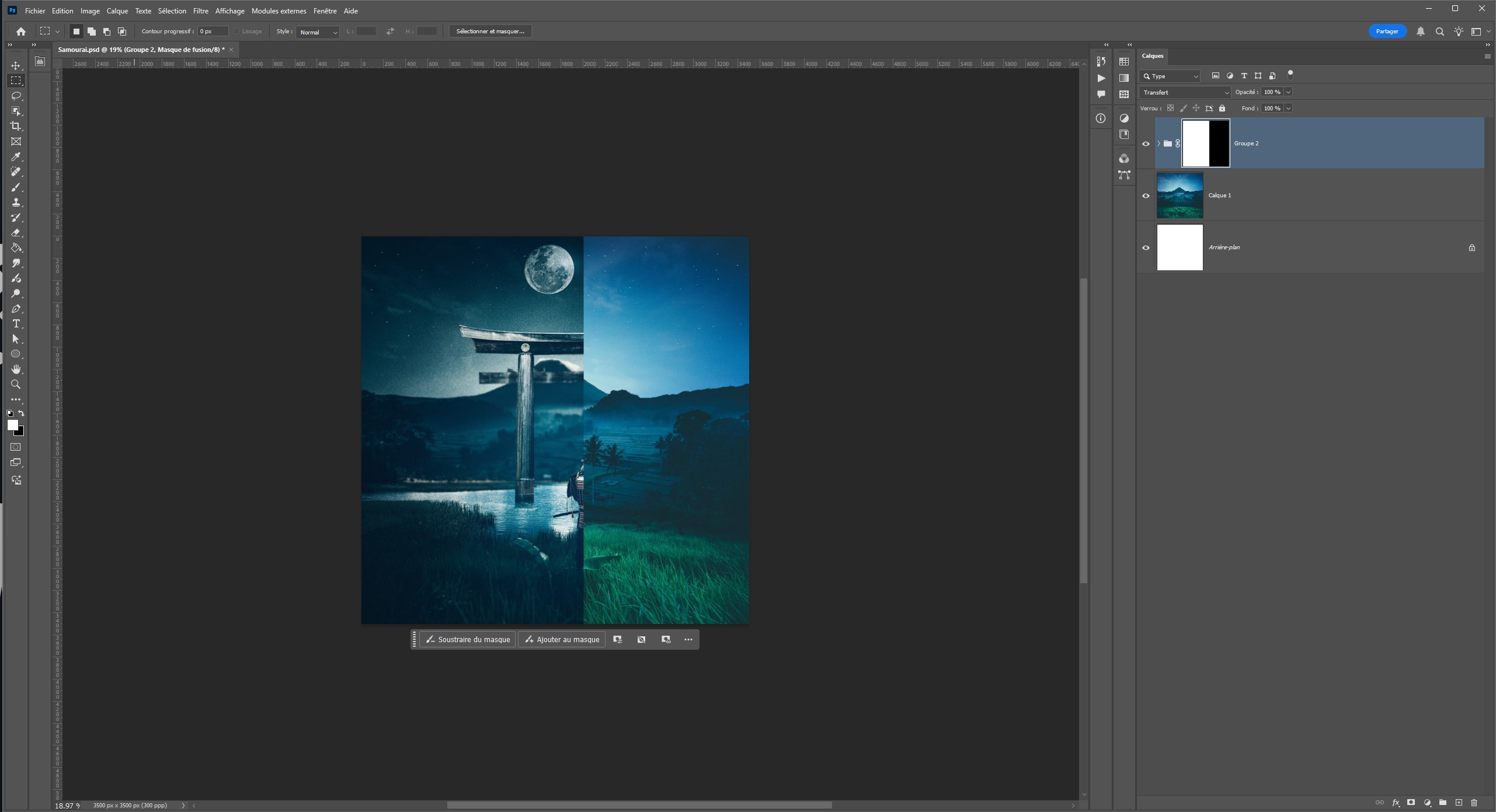This screenshot has width=1496, height=812.
Task: Click the foreground color swatch
Action: [12, 426]
